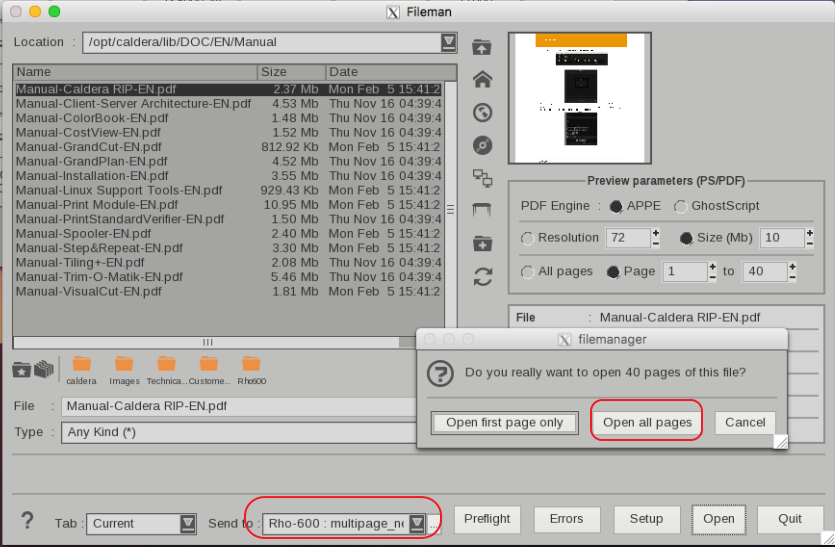The width and height of the screenshot is (835, 547).
Task: Select Manual-Caldera RIP-EN.pdf in list
Action: (x=228, y=89)
